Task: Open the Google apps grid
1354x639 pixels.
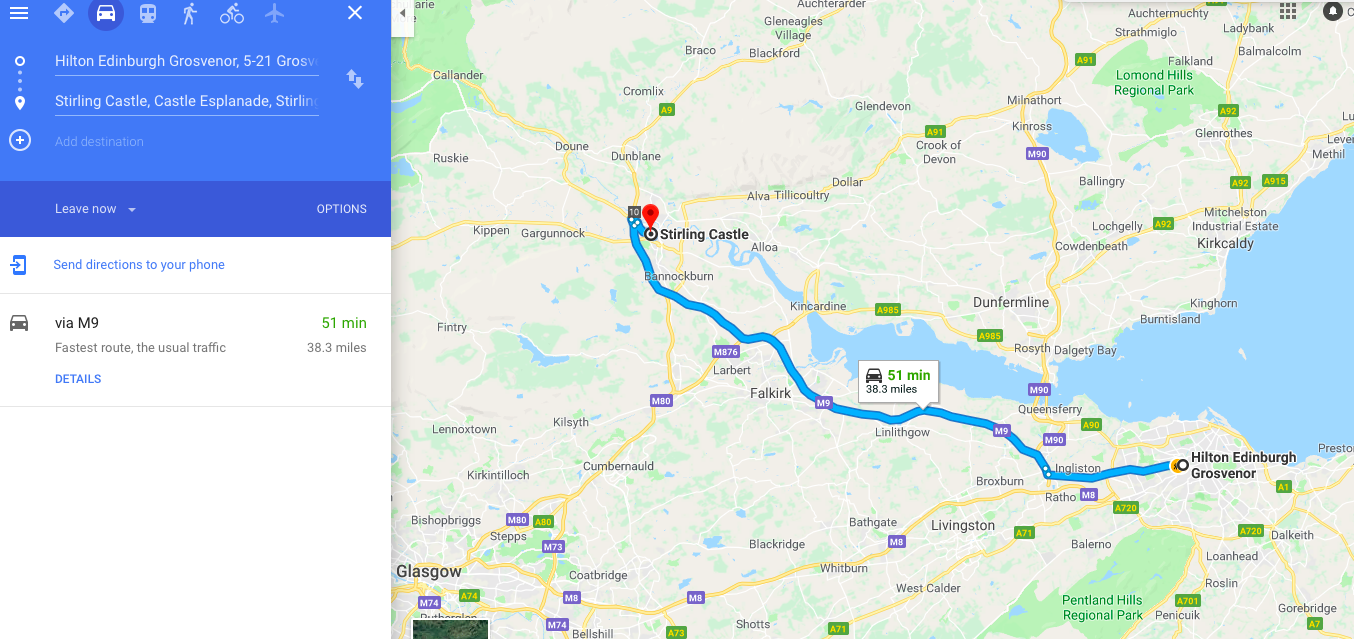Action: pos(1288,11)
